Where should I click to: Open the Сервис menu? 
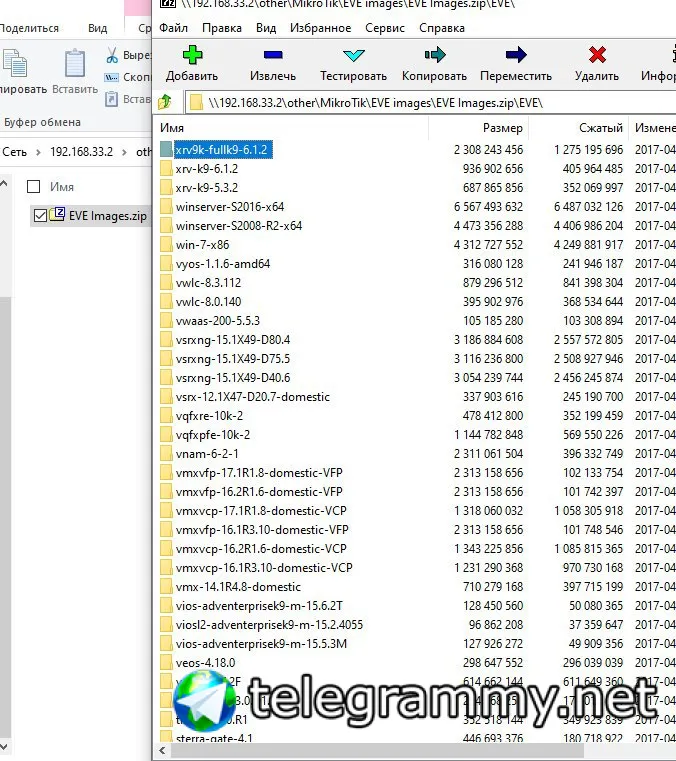click(x=385, y=28)
